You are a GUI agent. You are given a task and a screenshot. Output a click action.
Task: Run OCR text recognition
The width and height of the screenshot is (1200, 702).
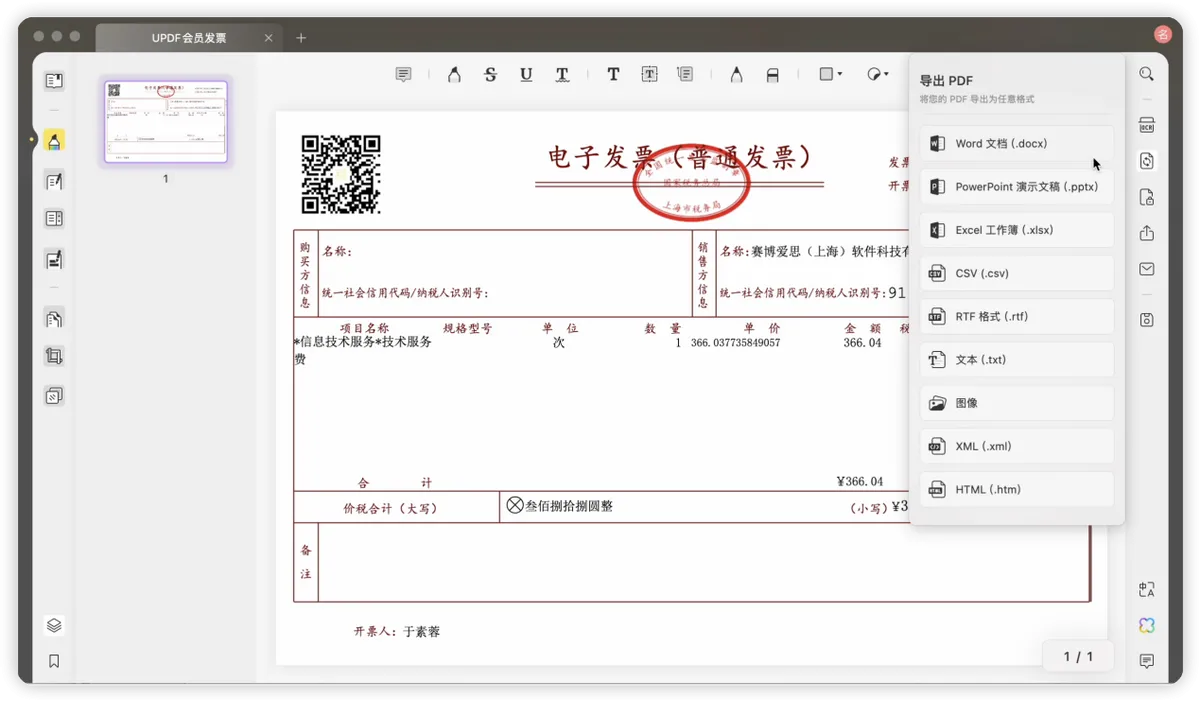[x=1147, y=126]
